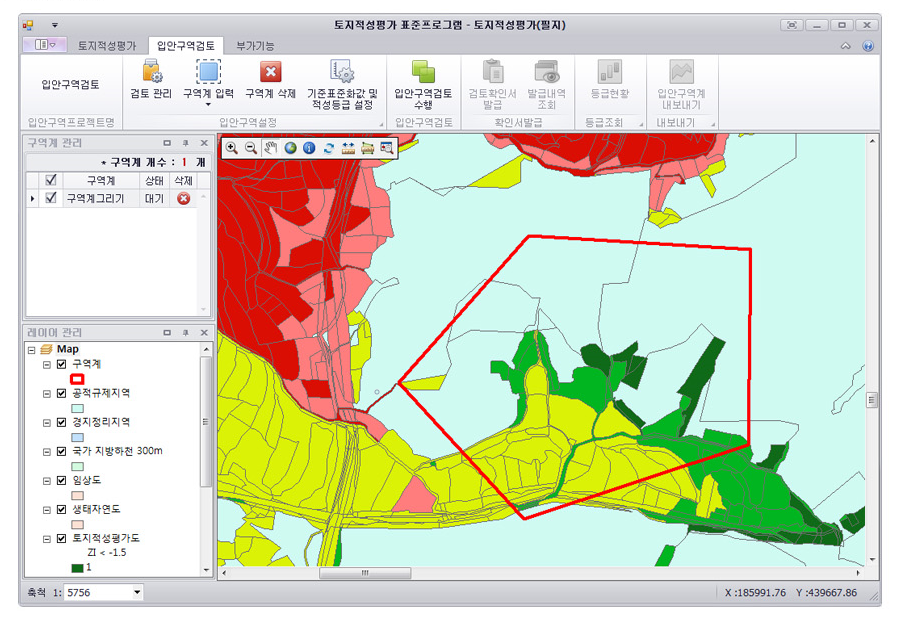Screen dimensions: 900x620
Task: Toggle the 토지적성평가도 layer checkbox
Action: [x=61, y=538]
